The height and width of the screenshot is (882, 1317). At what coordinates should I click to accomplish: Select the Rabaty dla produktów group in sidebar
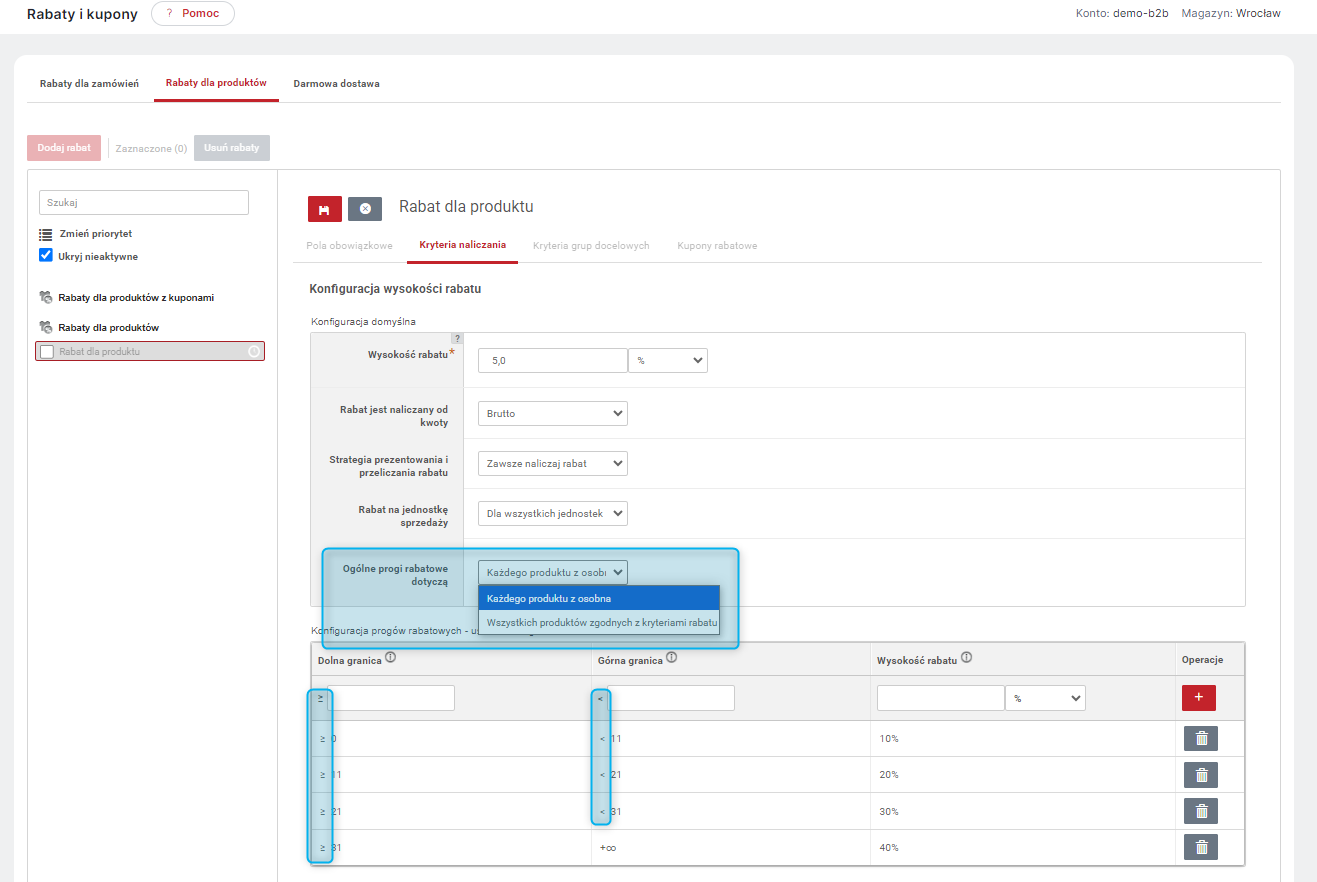[x=108, y=328]
